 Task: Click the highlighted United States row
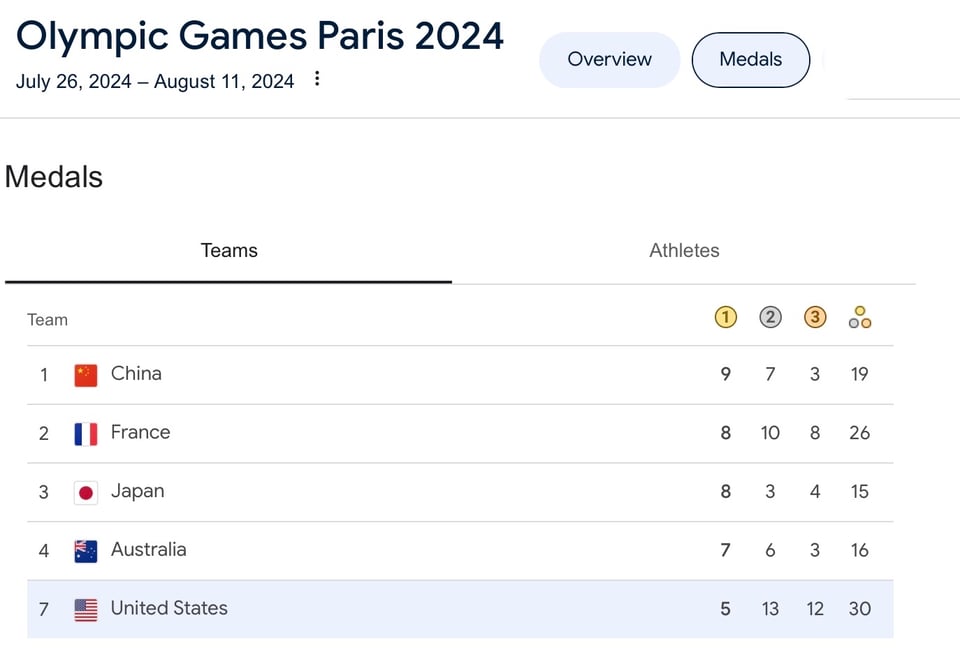point(460,609)
